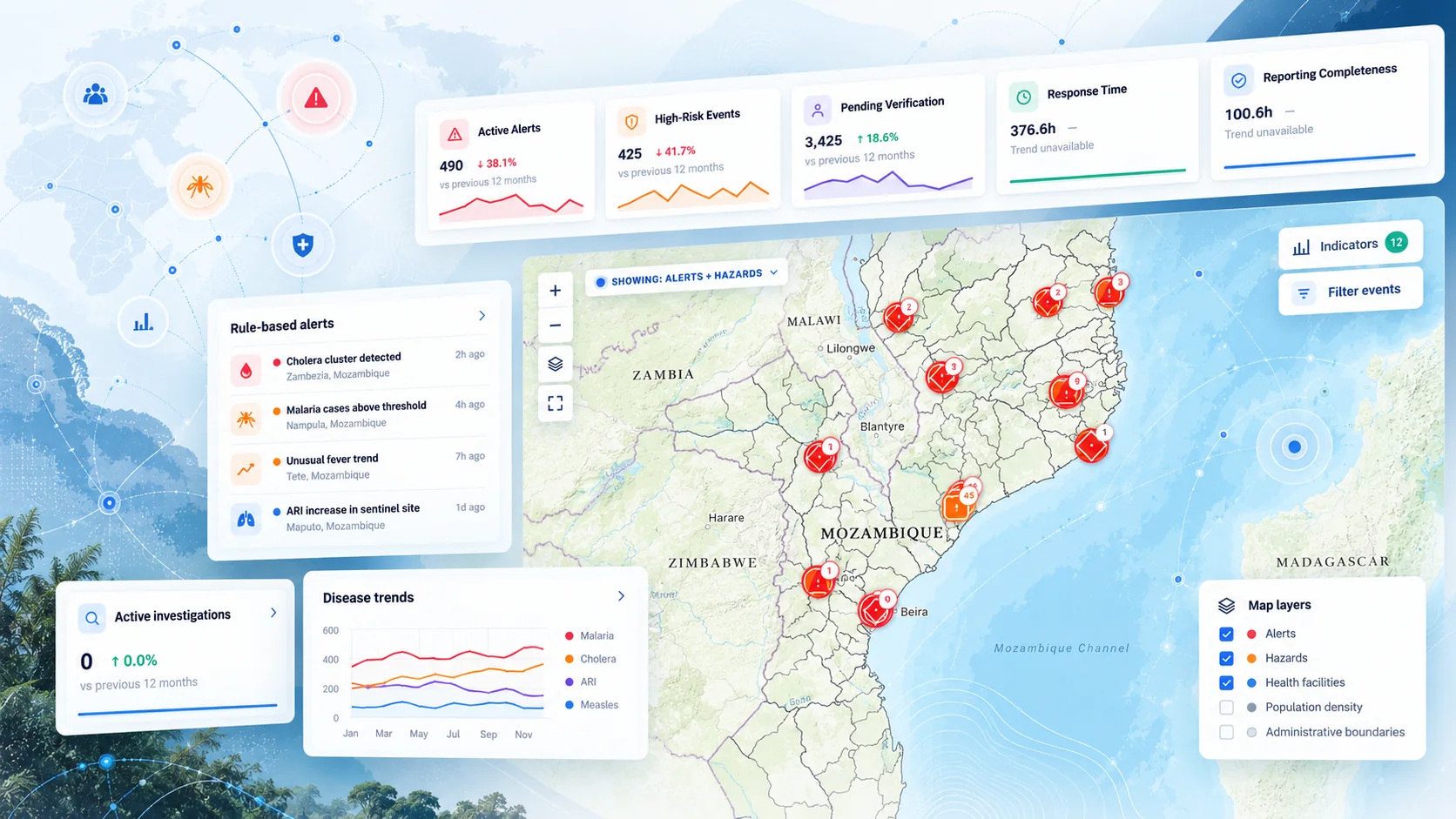Image resolution: width=1456 pixels, height=819 pixels.
Task: Zoom in on the map
Action: [x=555, y=291]
